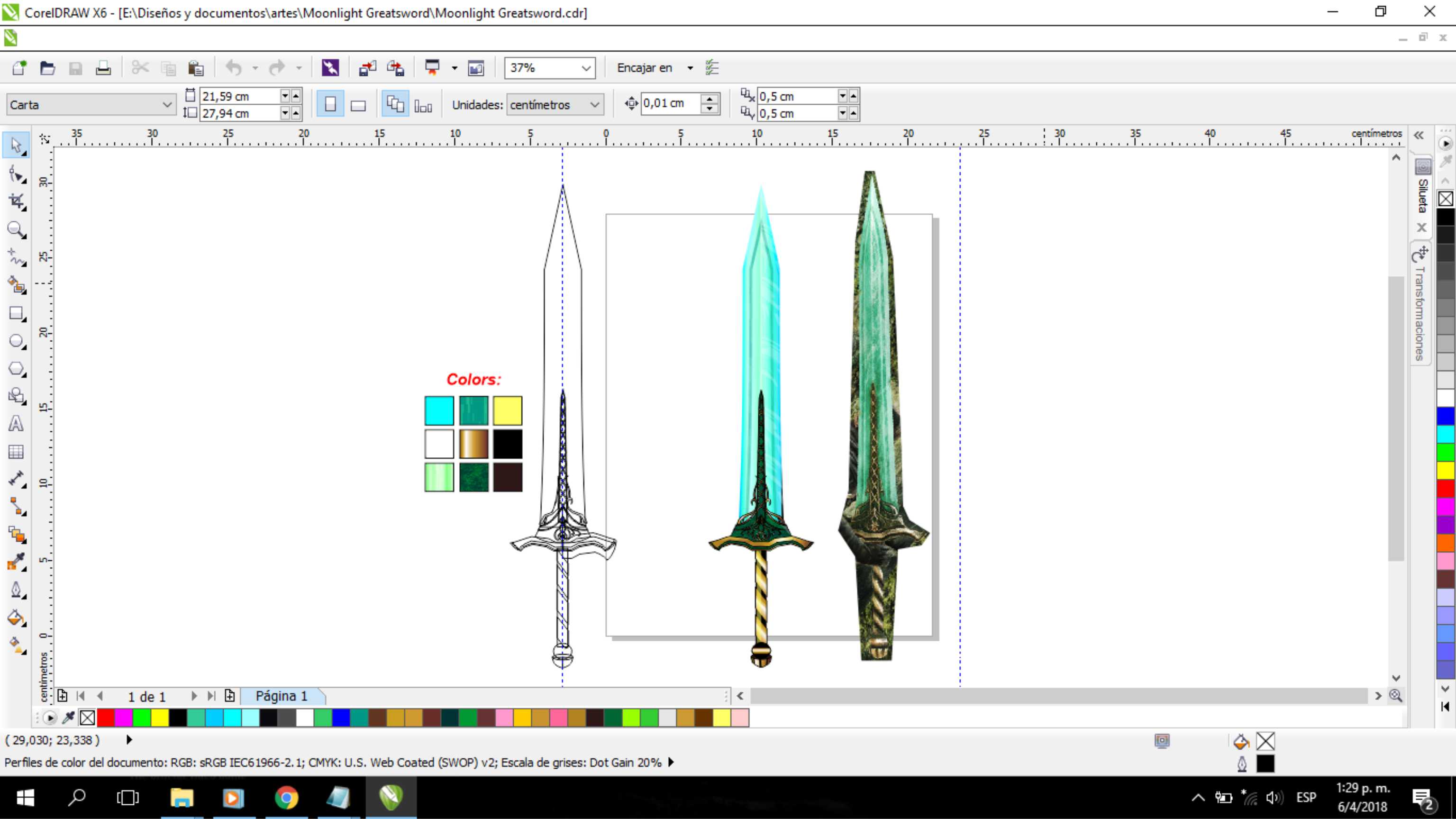1456x819 pixels.
Task: Open application launcher dropdown arrow
Action: click(x=454, y=68)
